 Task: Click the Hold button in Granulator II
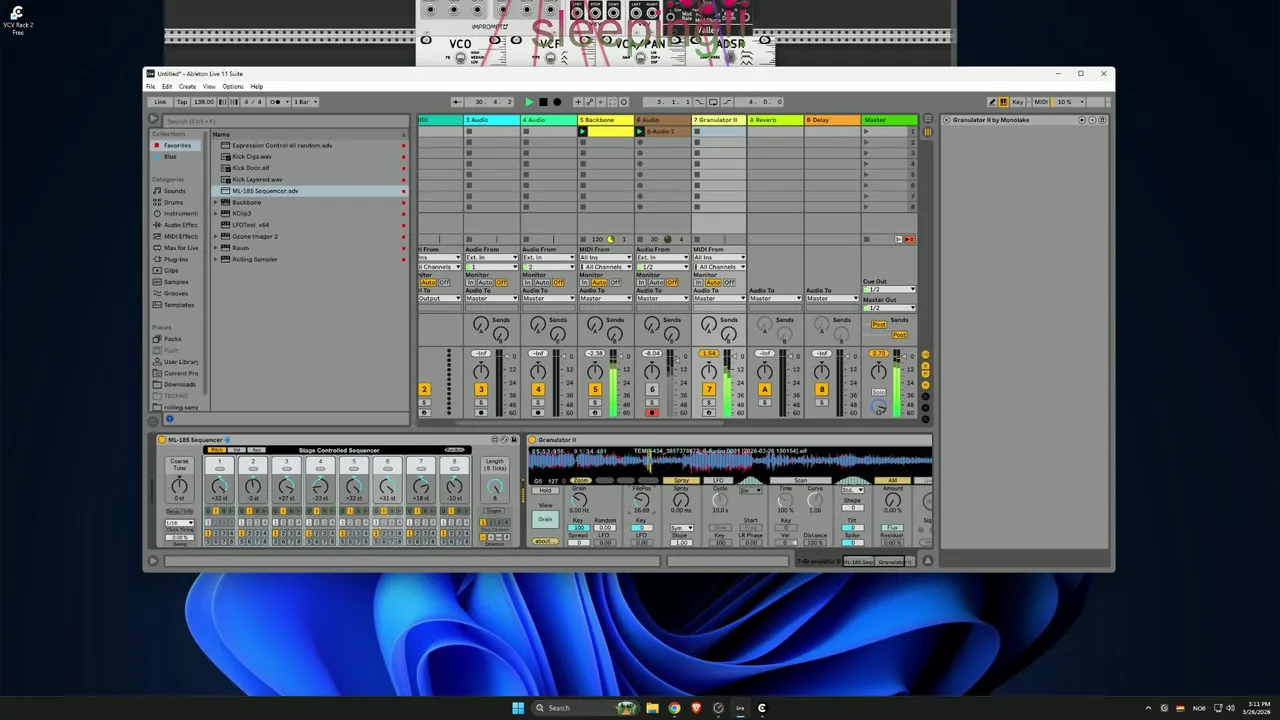click(x=545, y=491)
